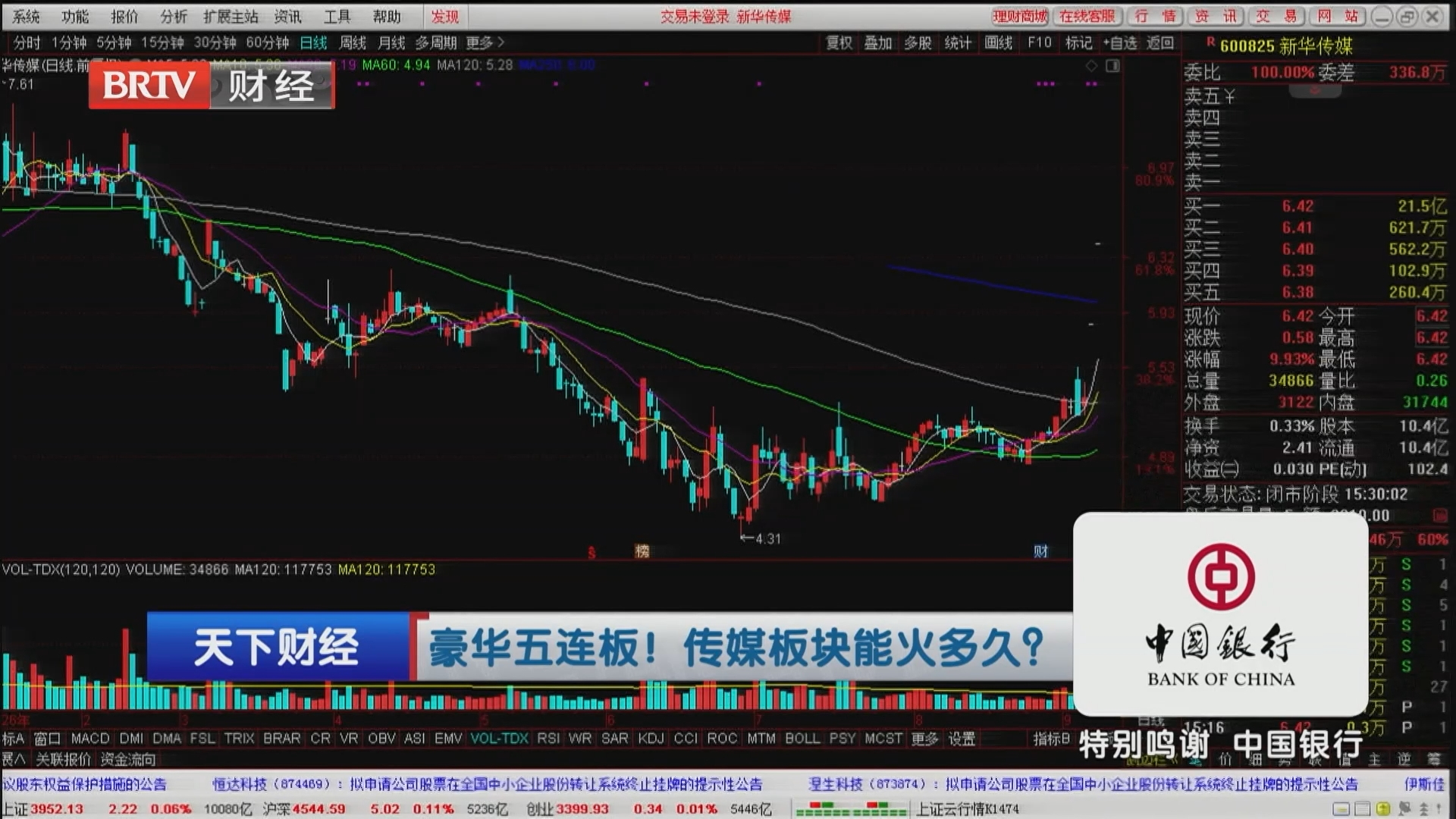Select the 30分钟 period
Image resolution: width=1456 pixels, height=819 pixels.
[x=215, y=43]
